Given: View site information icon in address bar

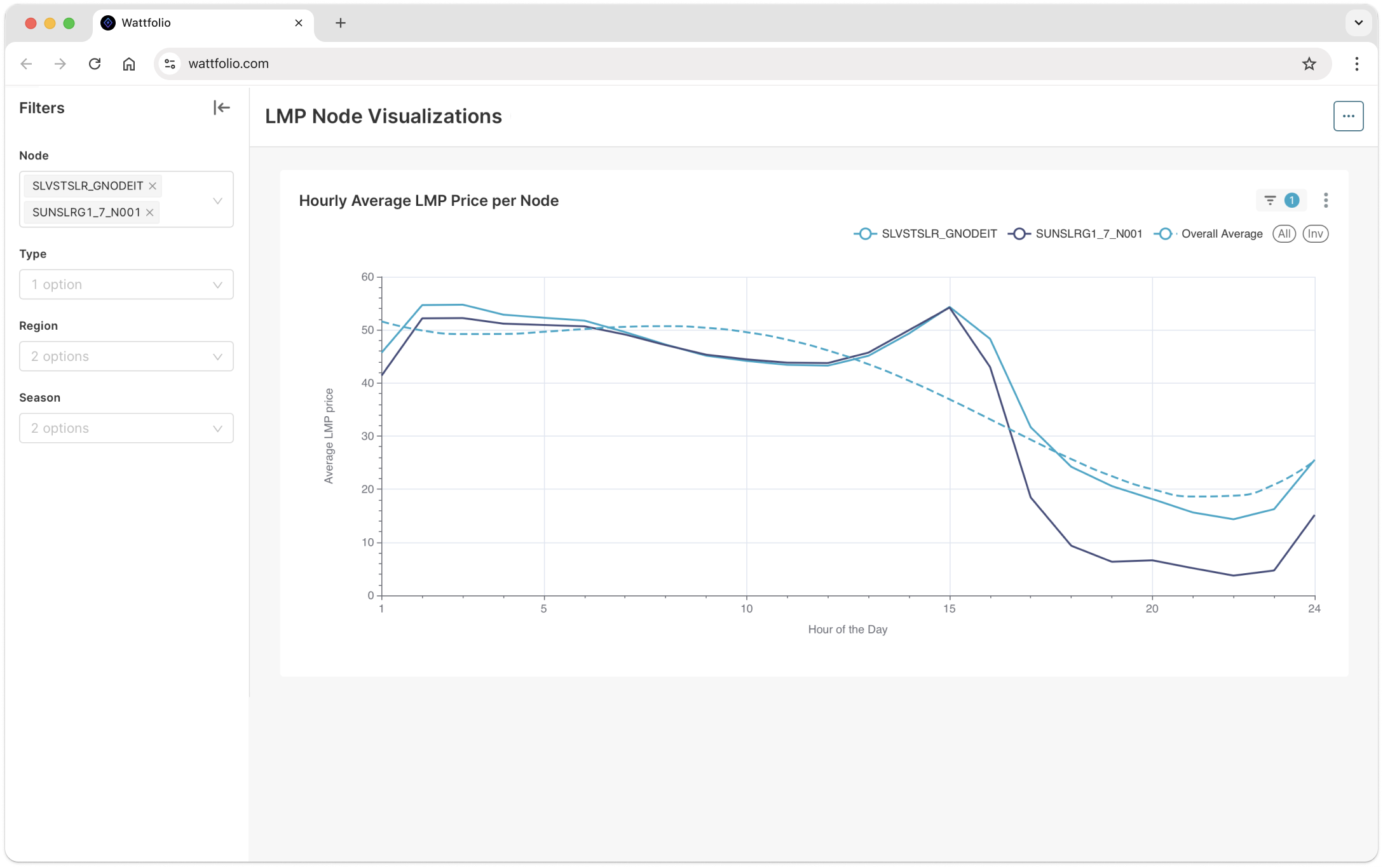Looking at the screenshot, I should (x=170, y=64).
